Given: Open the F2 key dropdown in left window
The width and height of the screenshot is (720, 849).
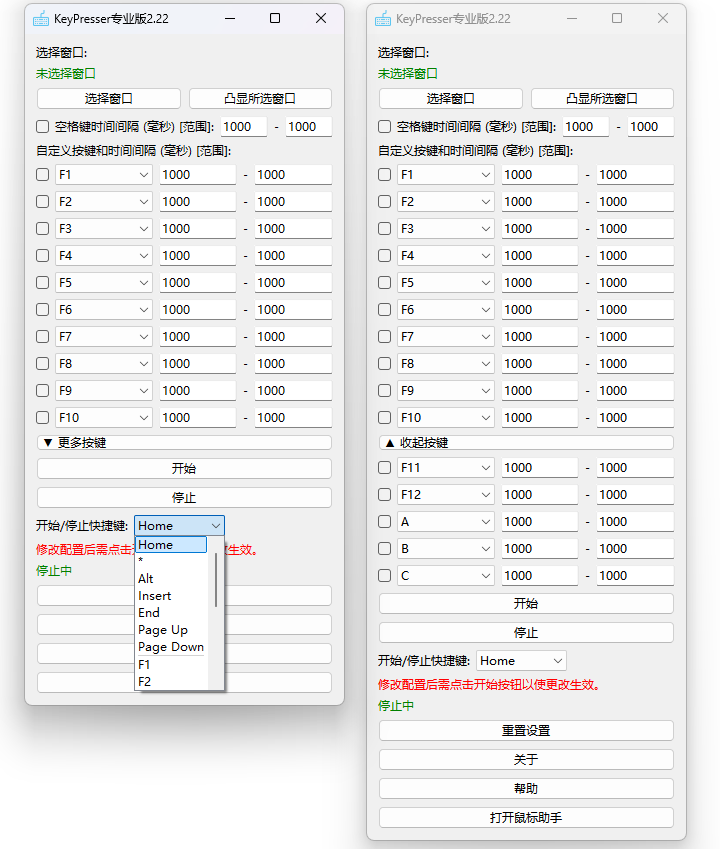Looking at the screenshot, I should 103,202.
